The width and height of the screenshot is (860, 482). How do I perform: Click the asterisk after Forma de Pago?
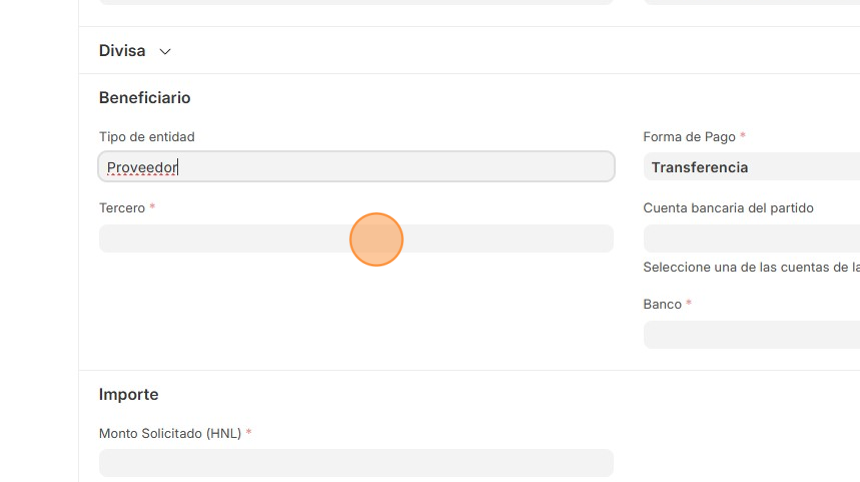pyautogui.click(x=743, y=137)
